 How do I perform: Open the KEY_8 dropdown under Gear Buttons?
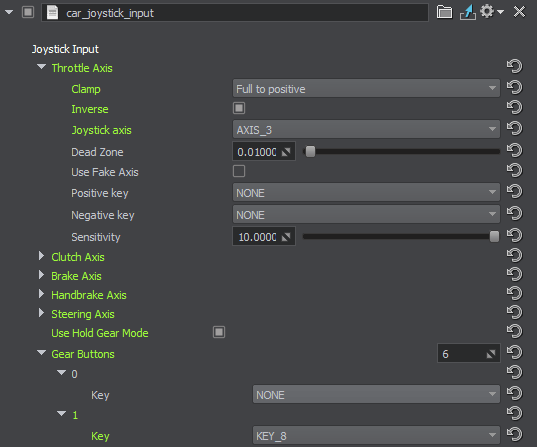coord(376,435)
